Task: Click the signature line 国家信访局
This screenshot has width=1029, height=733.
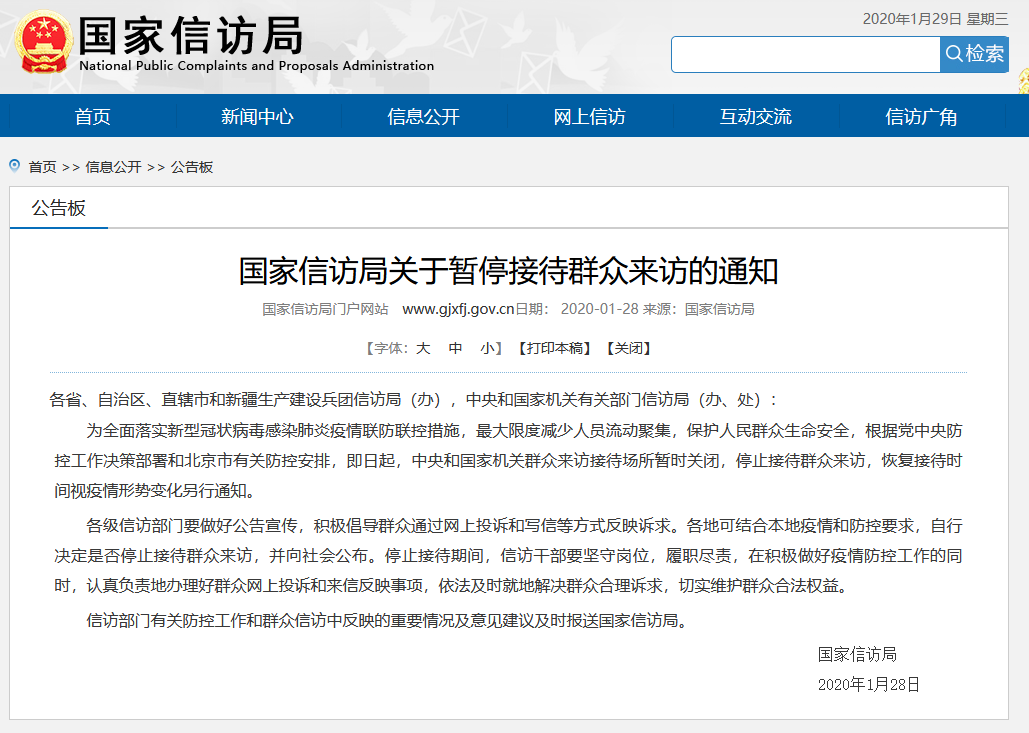Action: 857,654
